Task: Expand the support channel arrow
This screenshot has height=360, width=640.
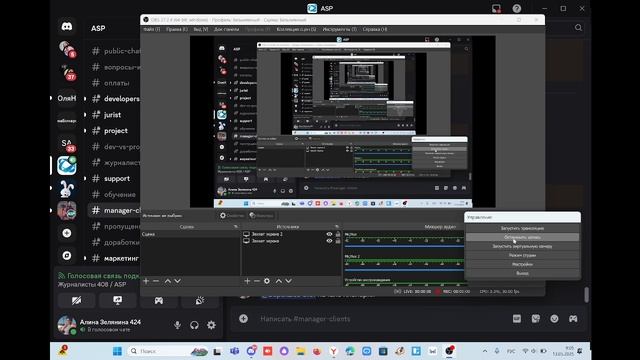Action: point(85,178)
